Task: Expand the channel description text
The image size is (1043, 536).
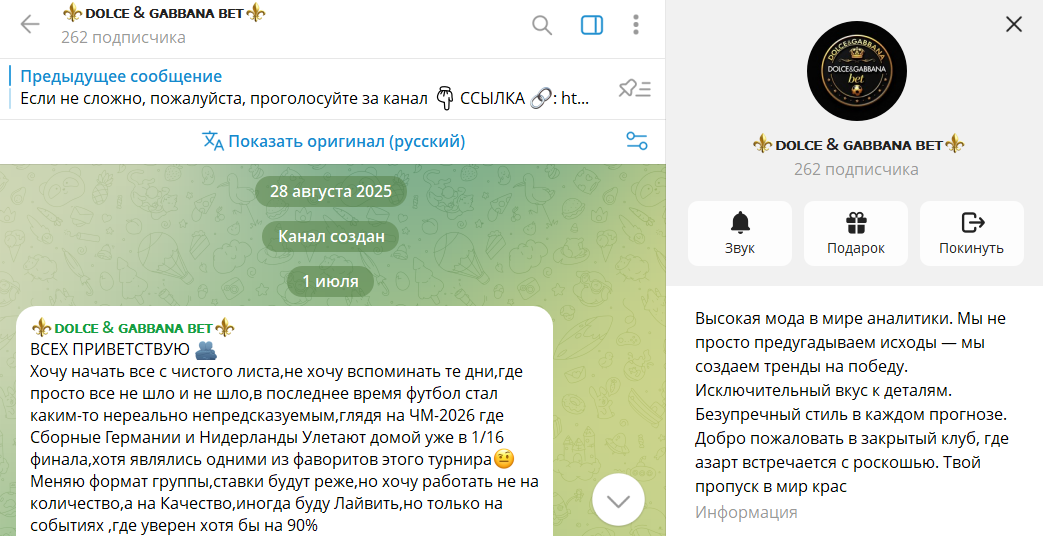Action: coord(852,402)
